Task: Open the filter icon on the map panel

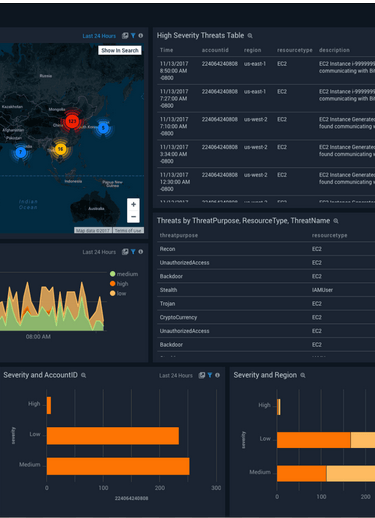Action: pyautogui.click(x=133, y=36)
